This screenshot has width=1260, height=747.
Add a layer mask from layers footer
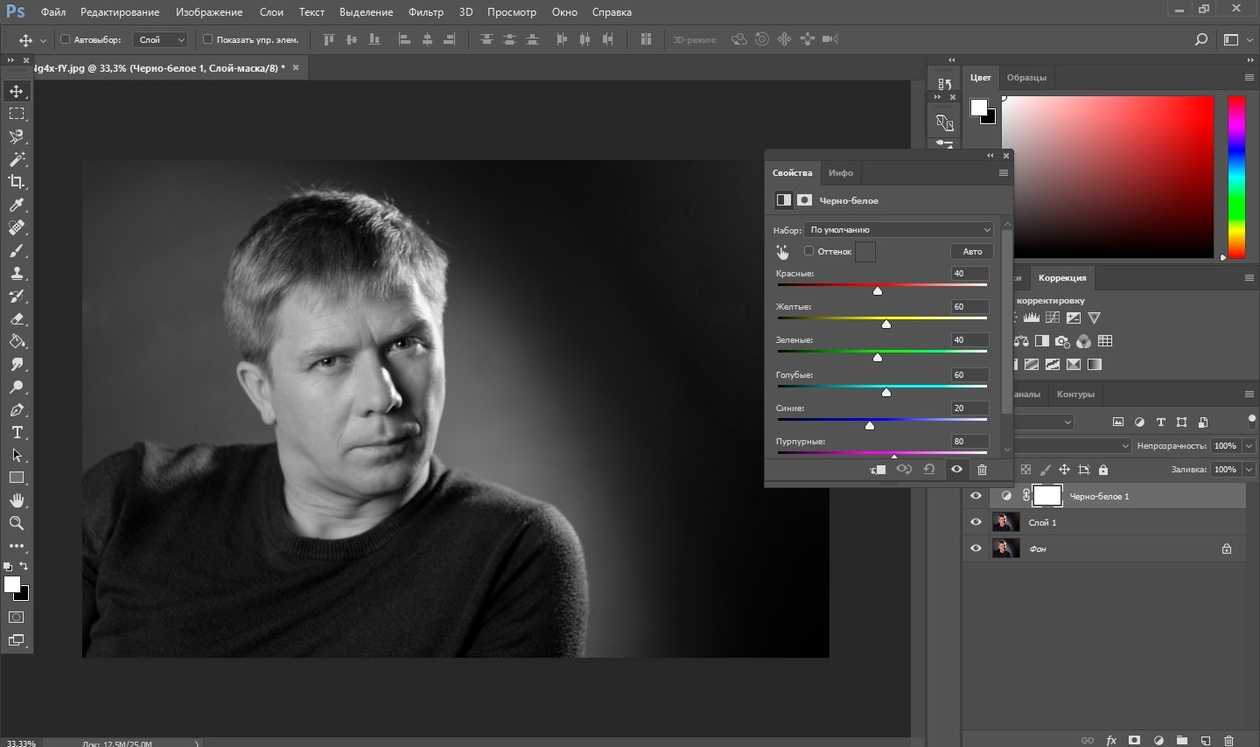[1134, 740]
